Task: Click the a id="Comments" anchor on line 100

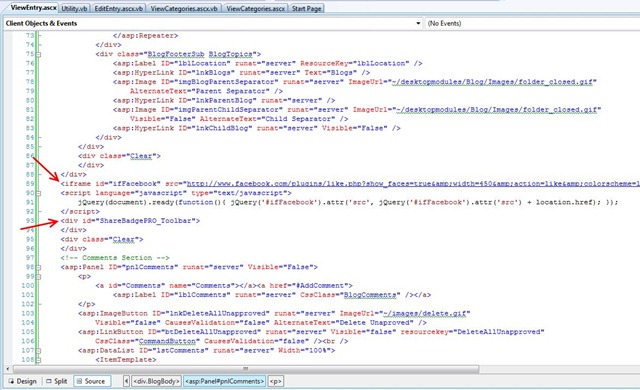Action: click(224, 286)
